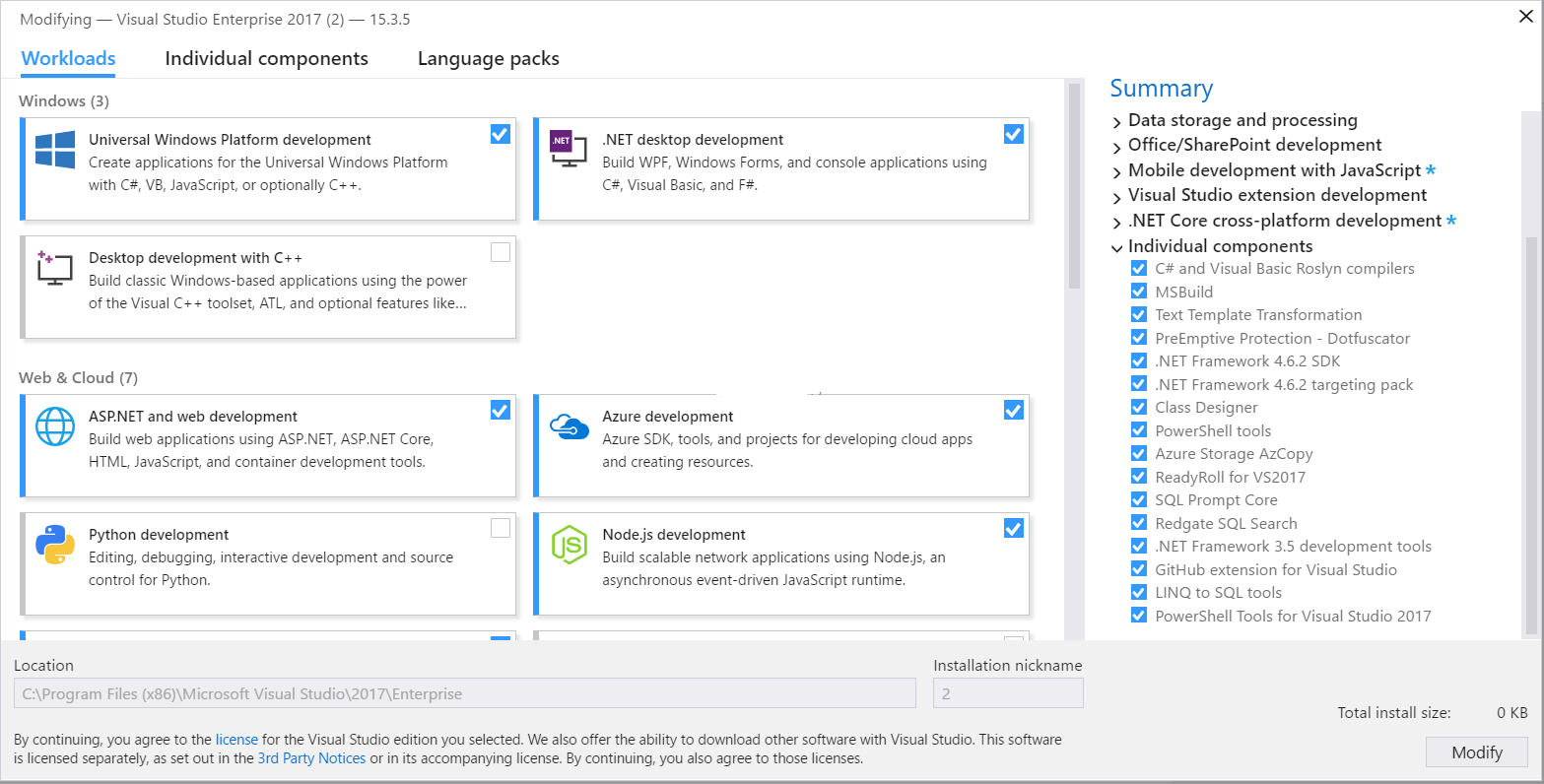Uncheck Class Designer component
1544x784 pixels.
[x=1139, y=407]
